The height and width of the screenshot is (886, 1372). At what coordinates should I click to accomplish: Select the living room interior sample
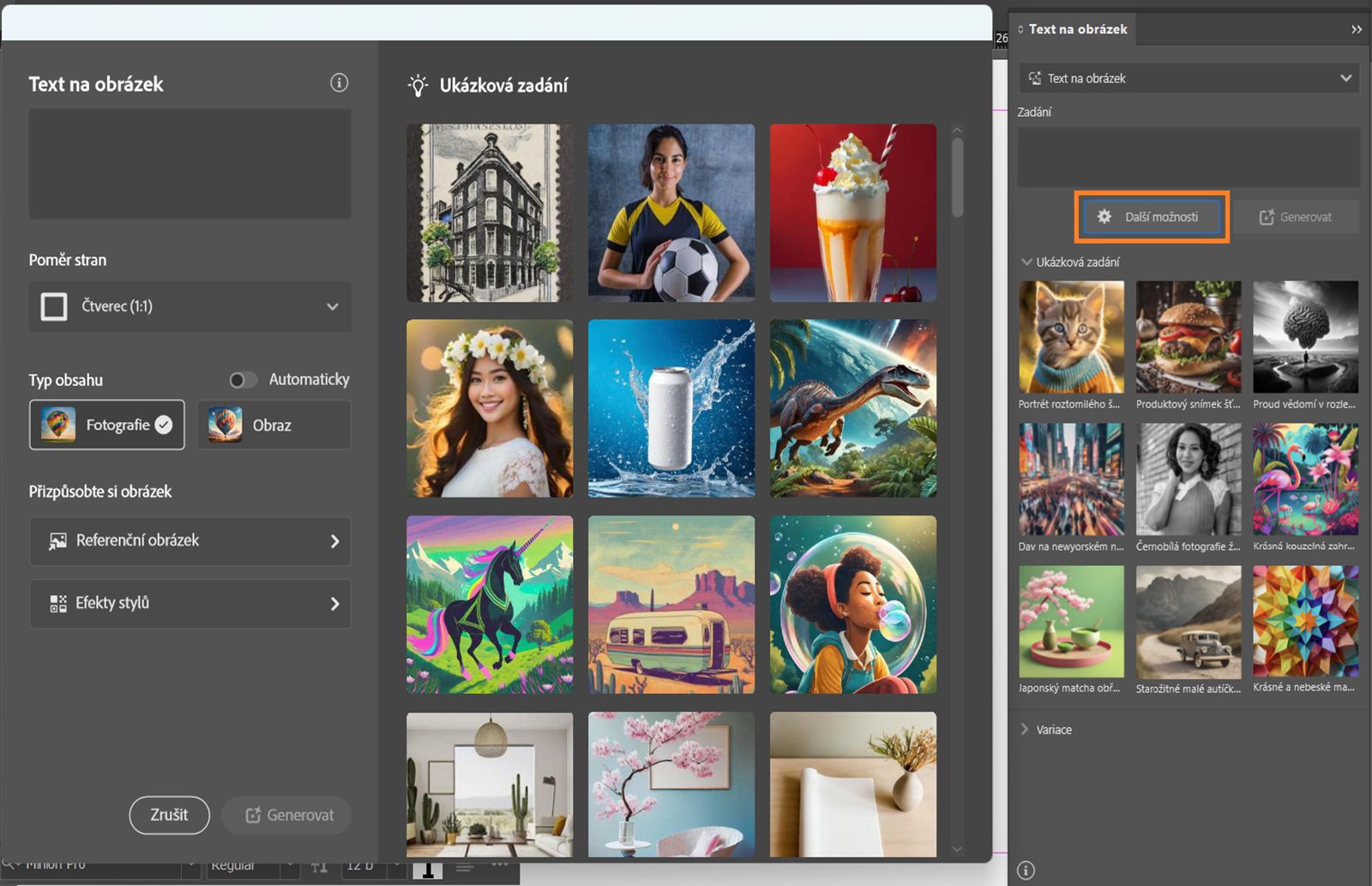490,785
